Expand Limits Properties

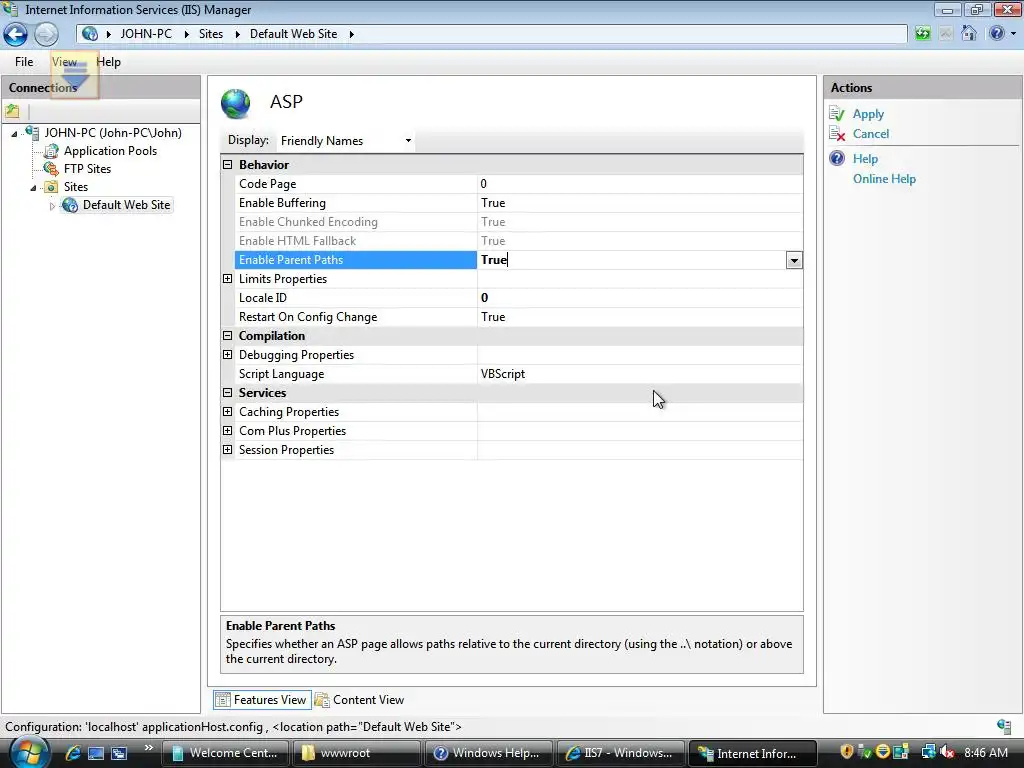point(227,279)
